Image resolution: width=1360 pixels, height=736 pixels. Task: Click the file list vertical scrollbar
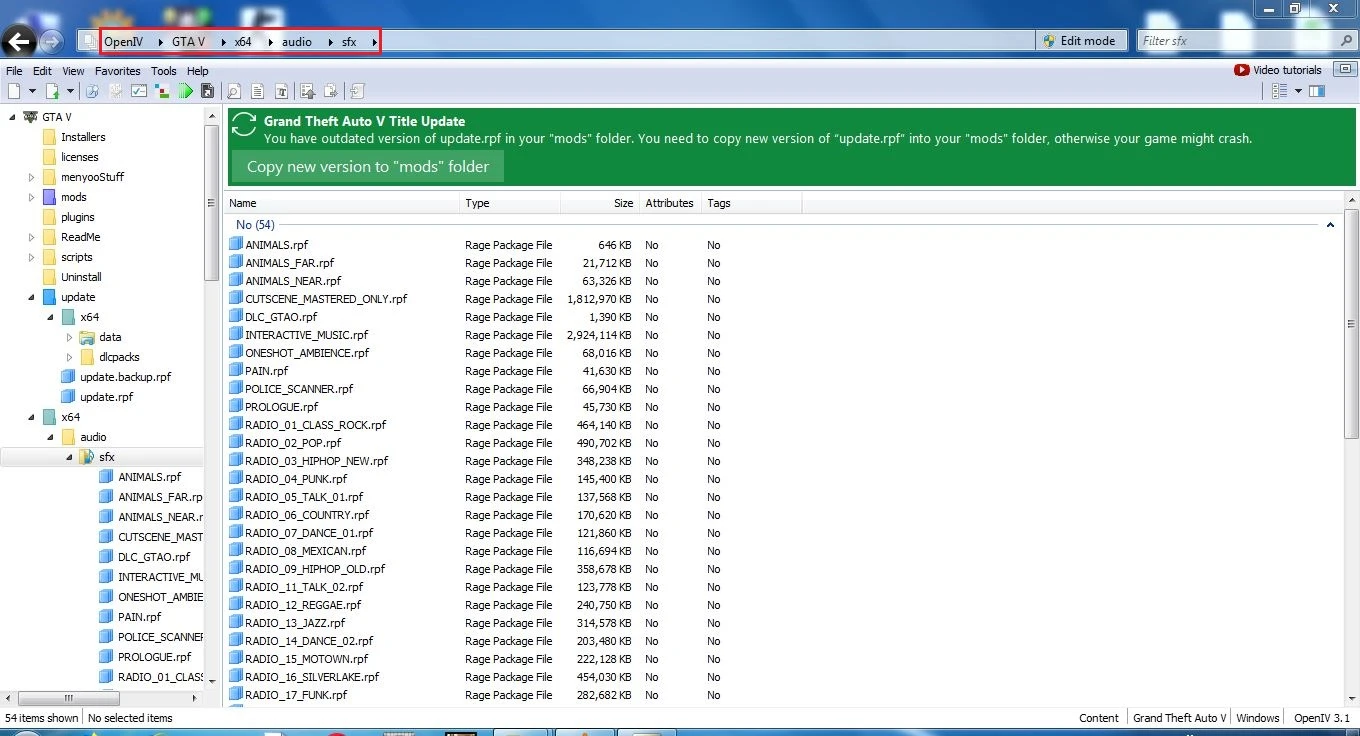click(1351, 324)
